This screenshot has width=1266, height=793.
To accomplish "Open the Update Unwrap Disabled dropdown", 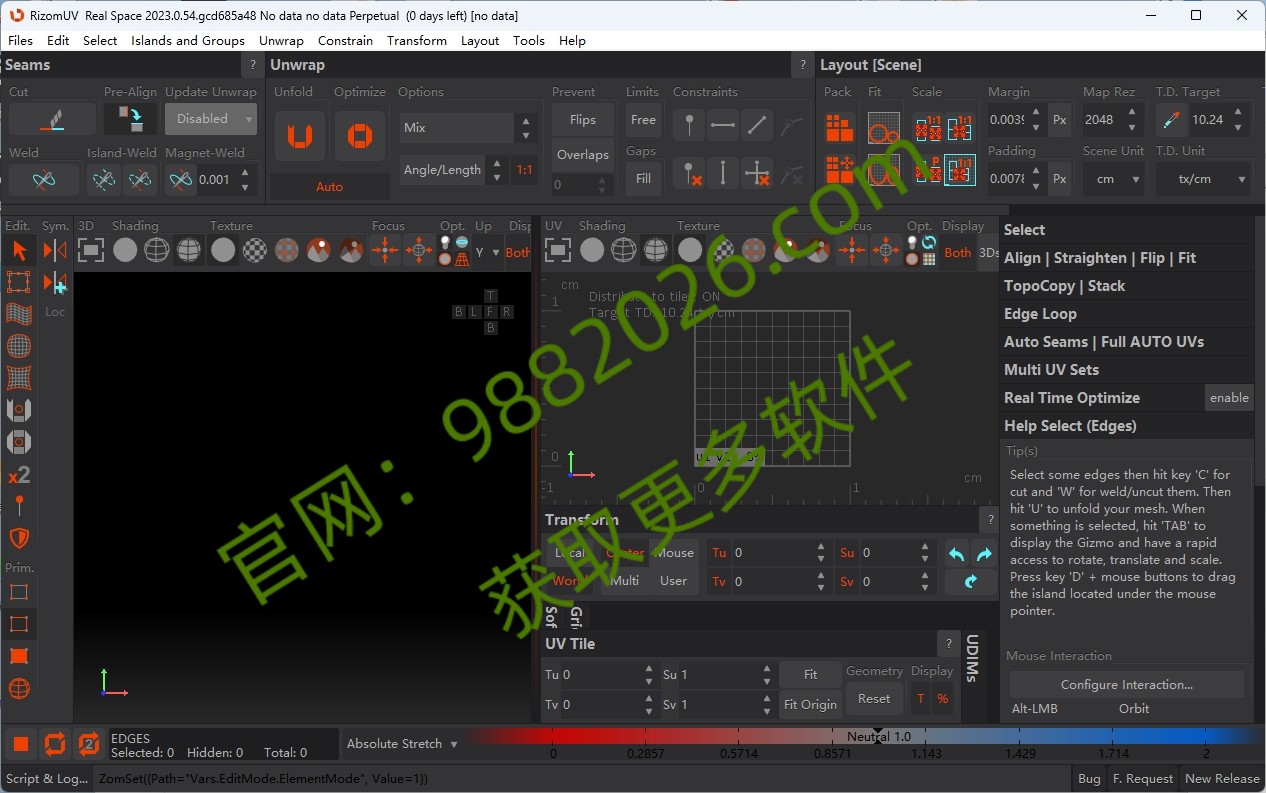I will [211, 119].
